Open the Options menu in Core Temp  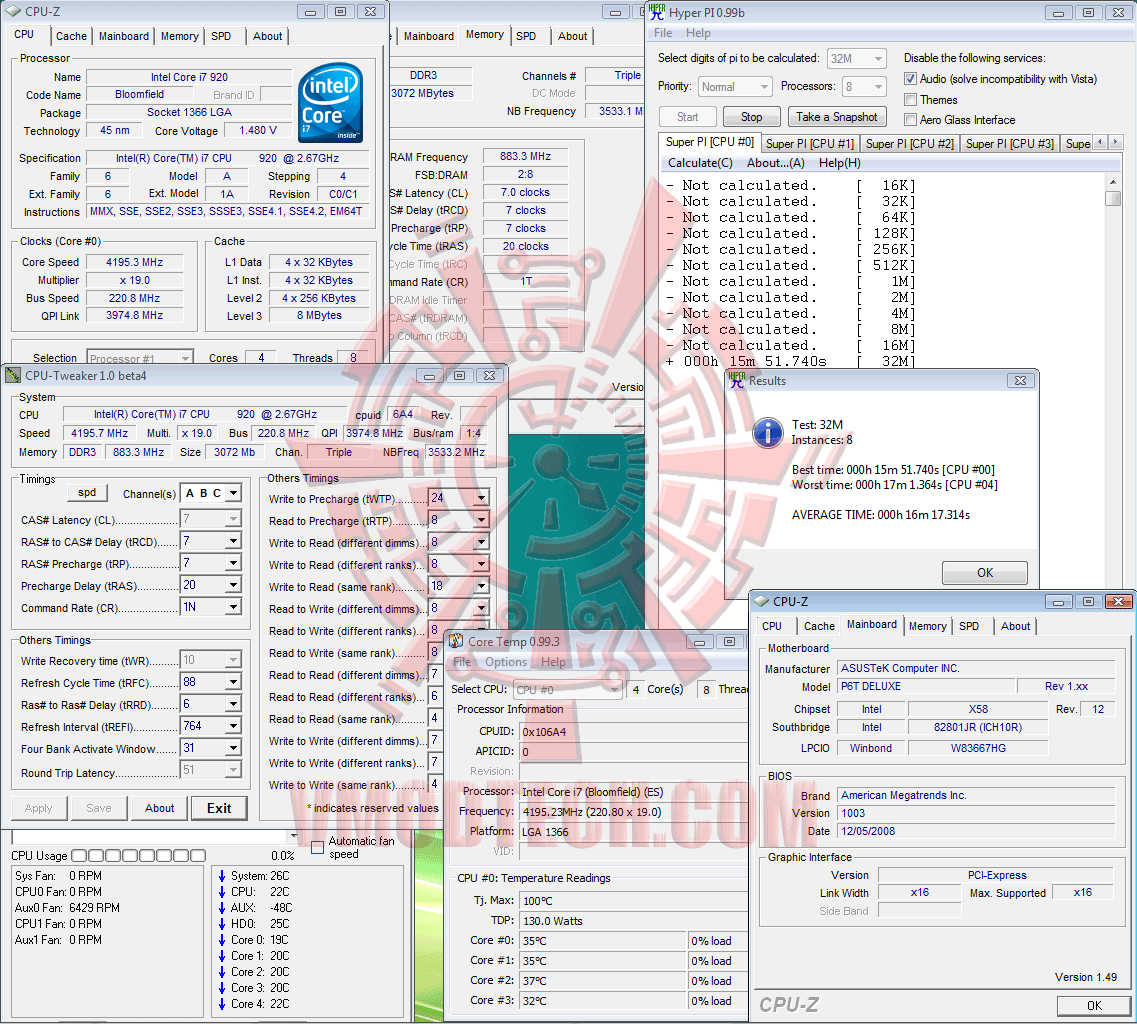(x=506, y=661)
